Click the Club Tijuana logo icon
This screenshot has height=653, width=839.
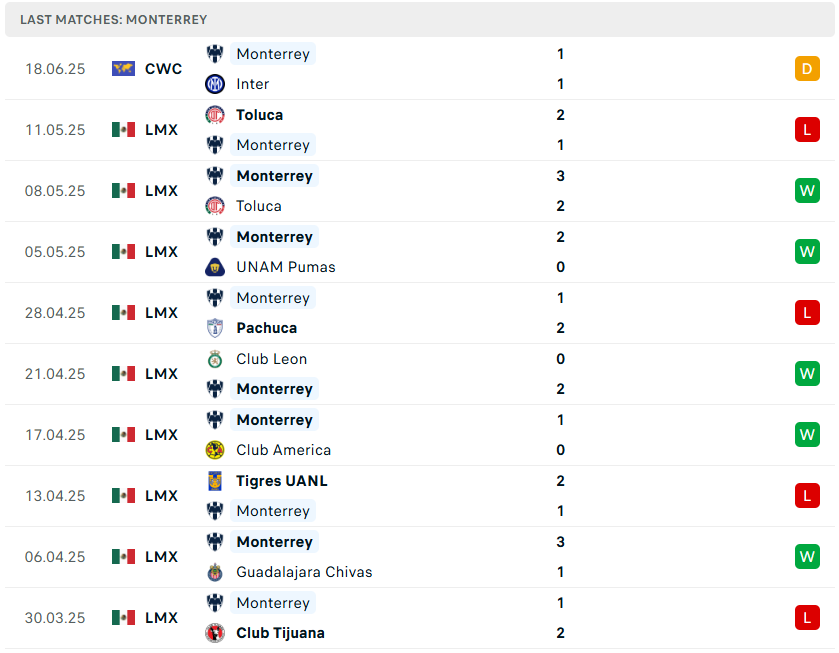(215, 633)
